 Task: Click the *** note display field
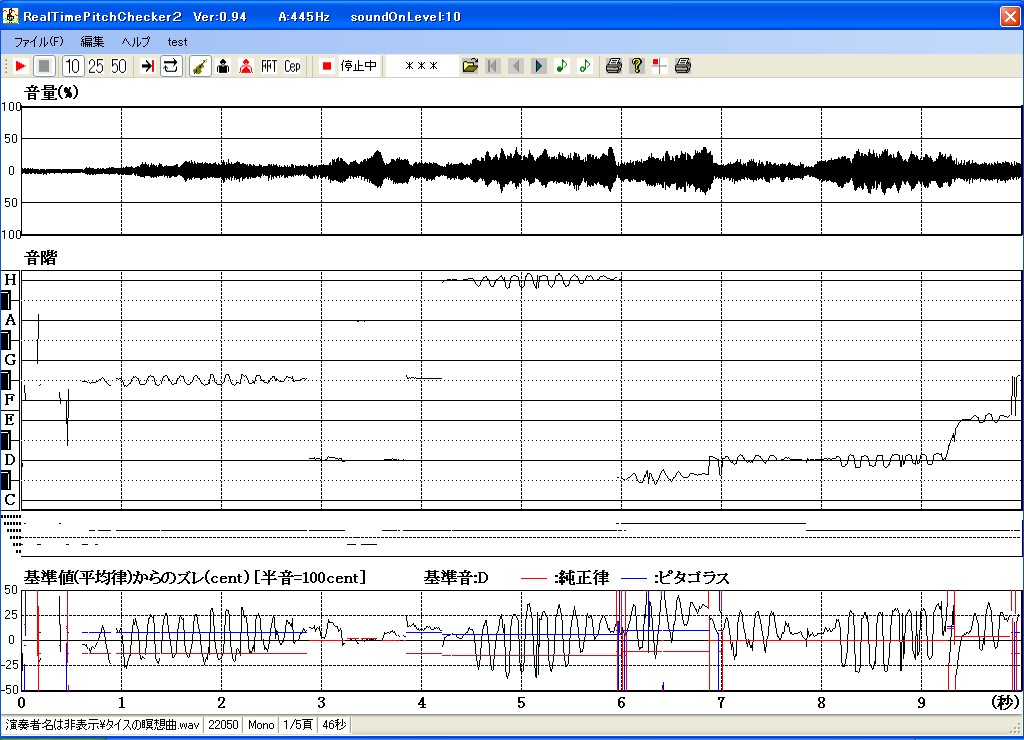421,66
